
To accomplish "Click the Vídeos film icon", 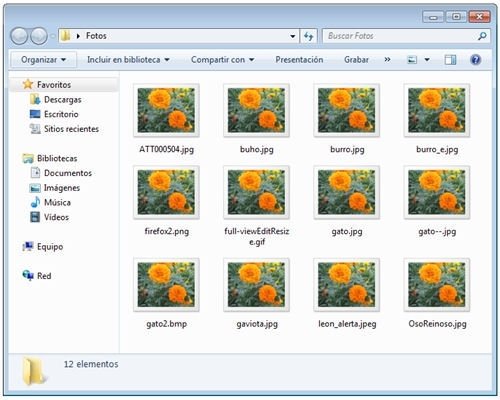I will click(35, 217).
